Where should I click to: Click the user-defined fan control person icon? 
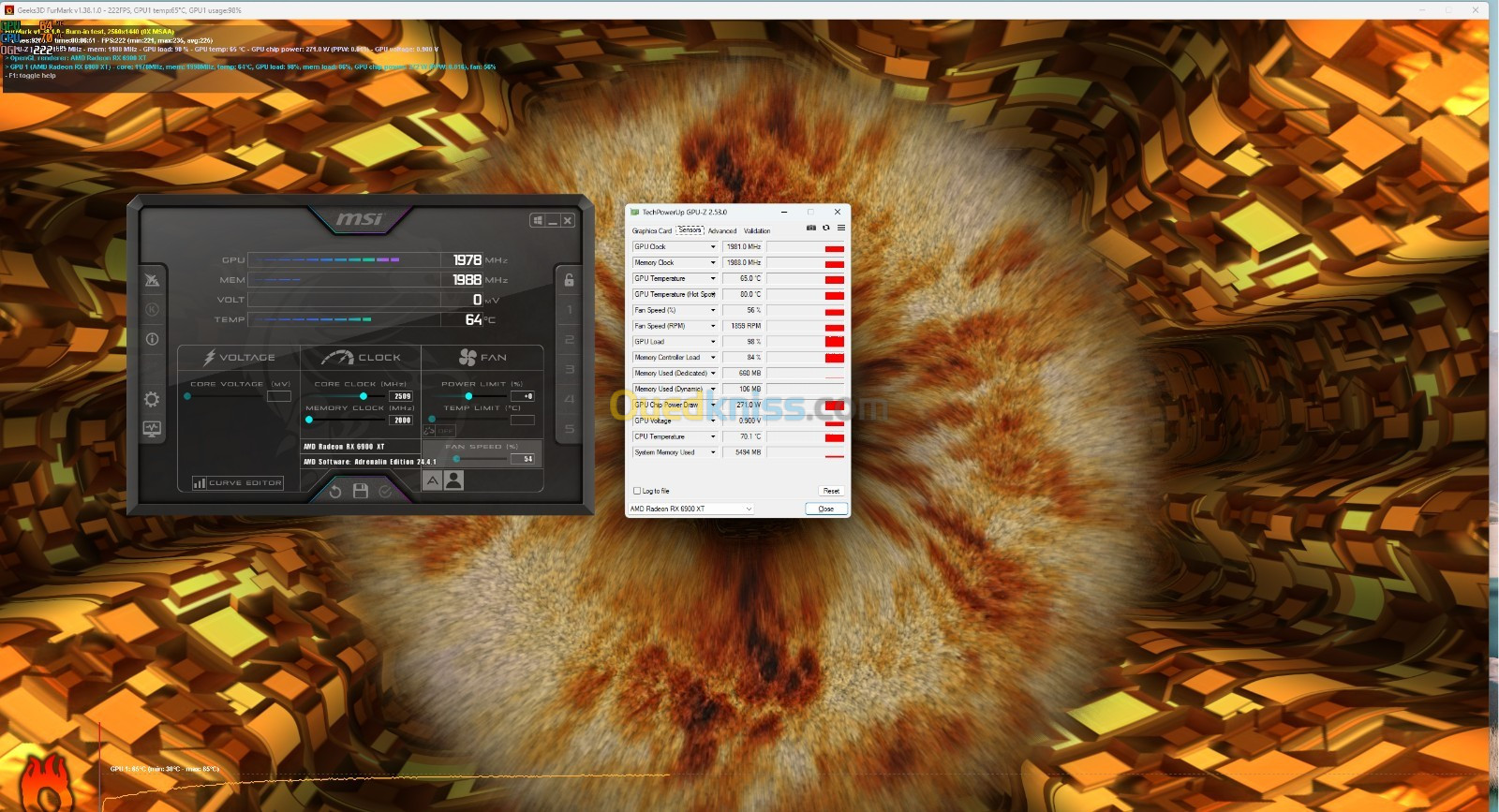pyautogui.click(x=453, y=480)
